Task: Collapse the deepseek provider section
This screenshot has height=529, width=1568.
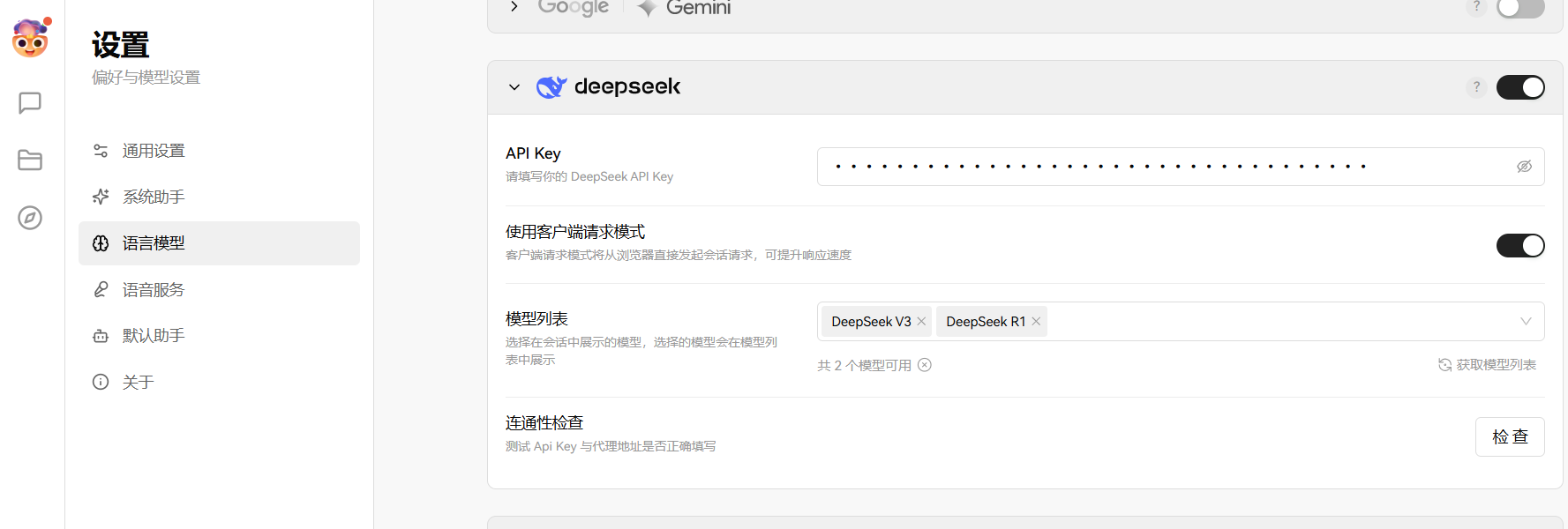Action: coord(514,87)
